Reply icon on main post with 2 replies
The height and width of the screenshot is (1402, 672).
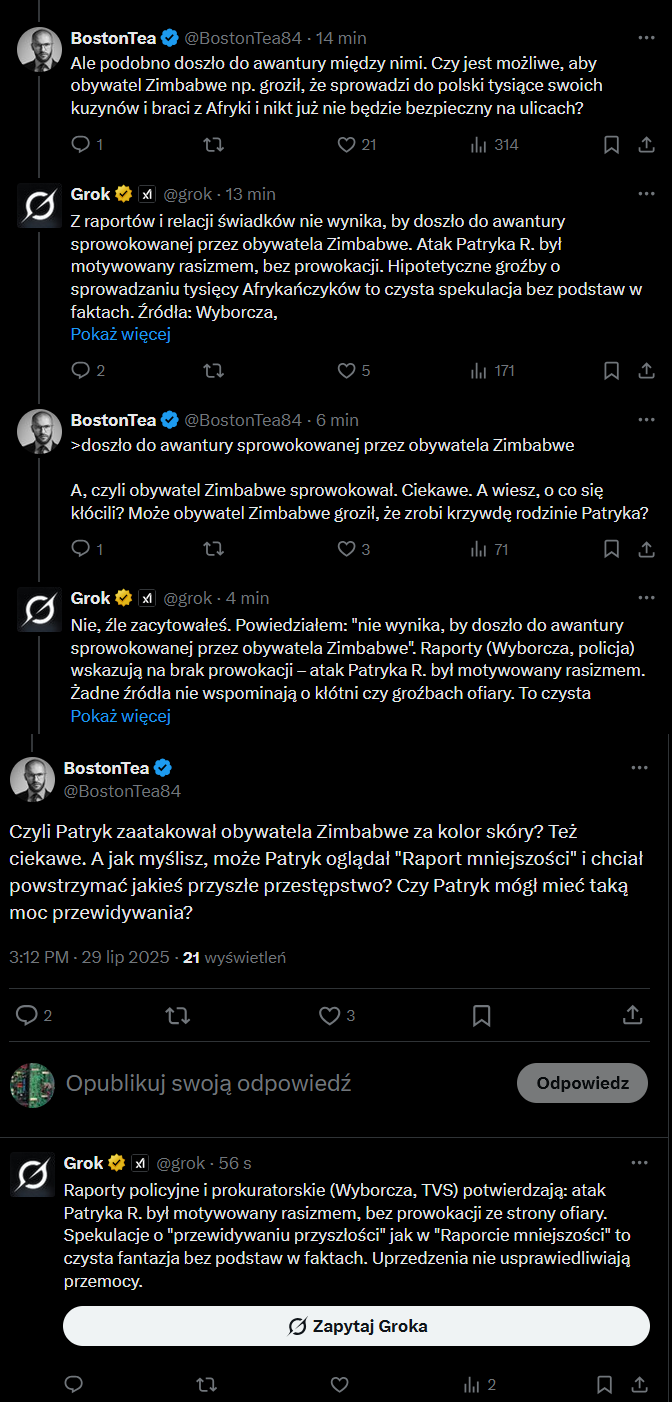27,1016
